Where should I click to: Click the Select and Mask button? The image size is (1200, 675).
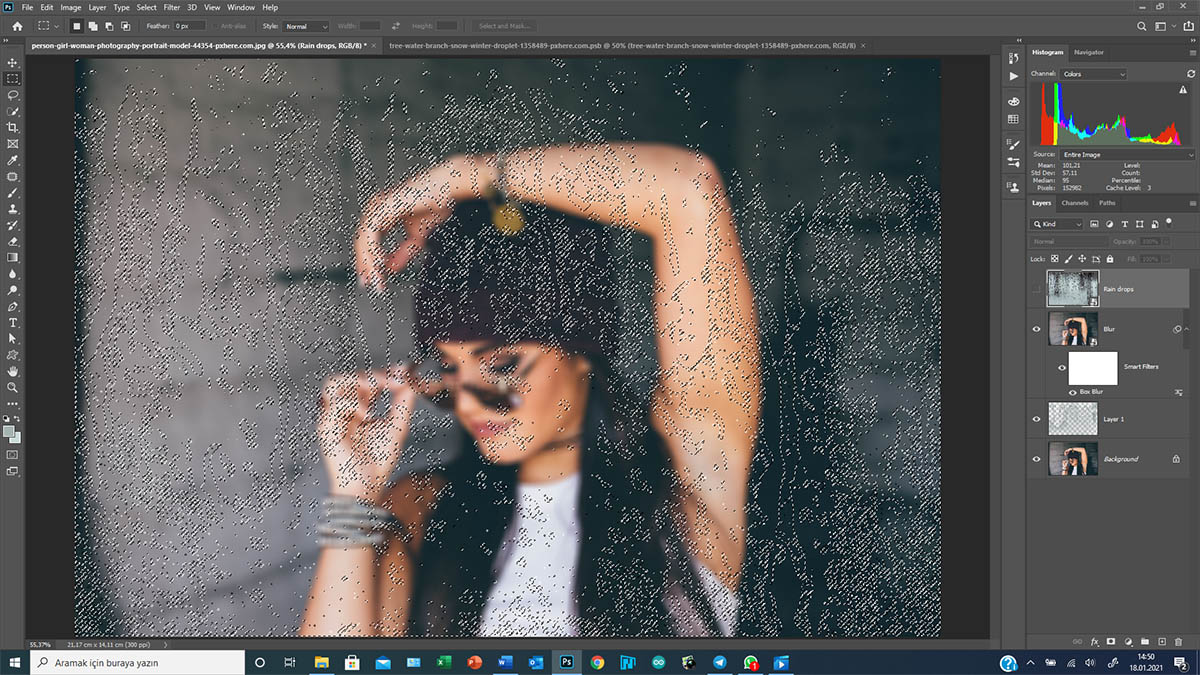[506, 26]
